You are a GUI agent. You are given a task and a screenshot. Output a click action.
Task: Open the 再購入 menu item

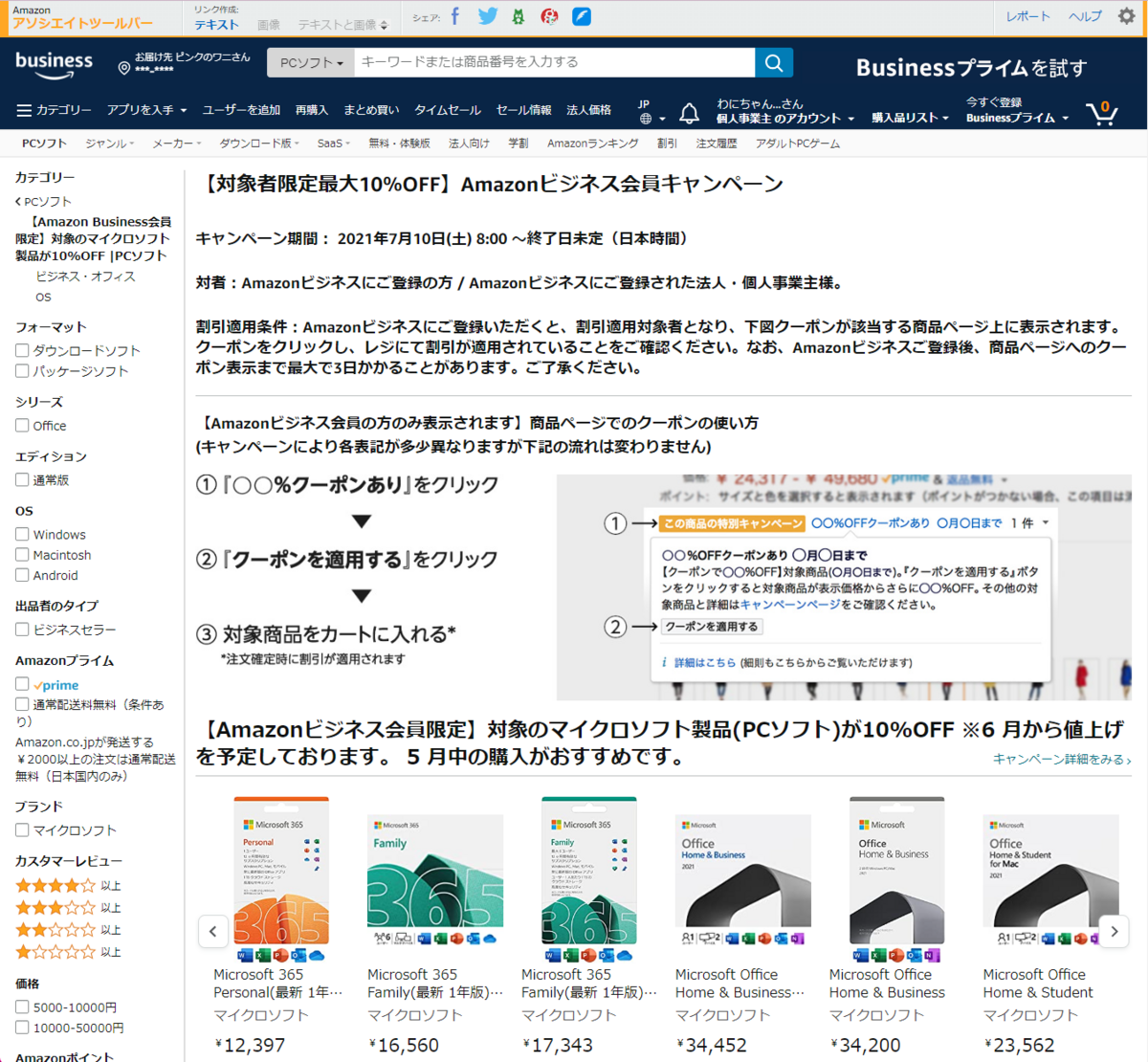pyautogui.click(x=311, y=110)
